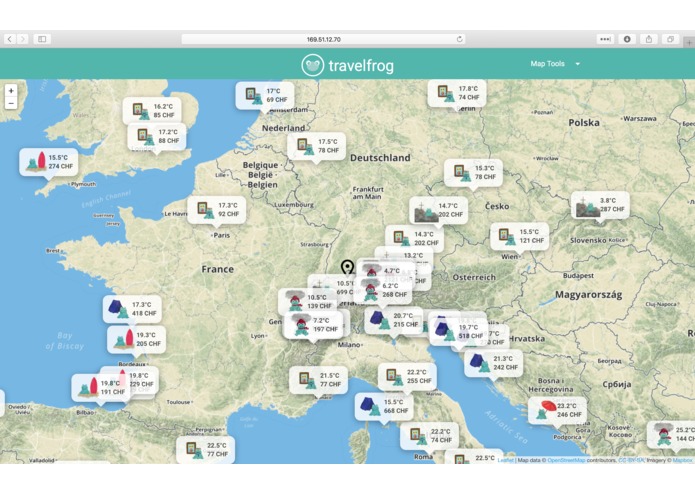Viewport: 695px width, 494px height.
Task: Toggle the Safari sidebar button
Action: pyautogui.click(x=42, y=39)
